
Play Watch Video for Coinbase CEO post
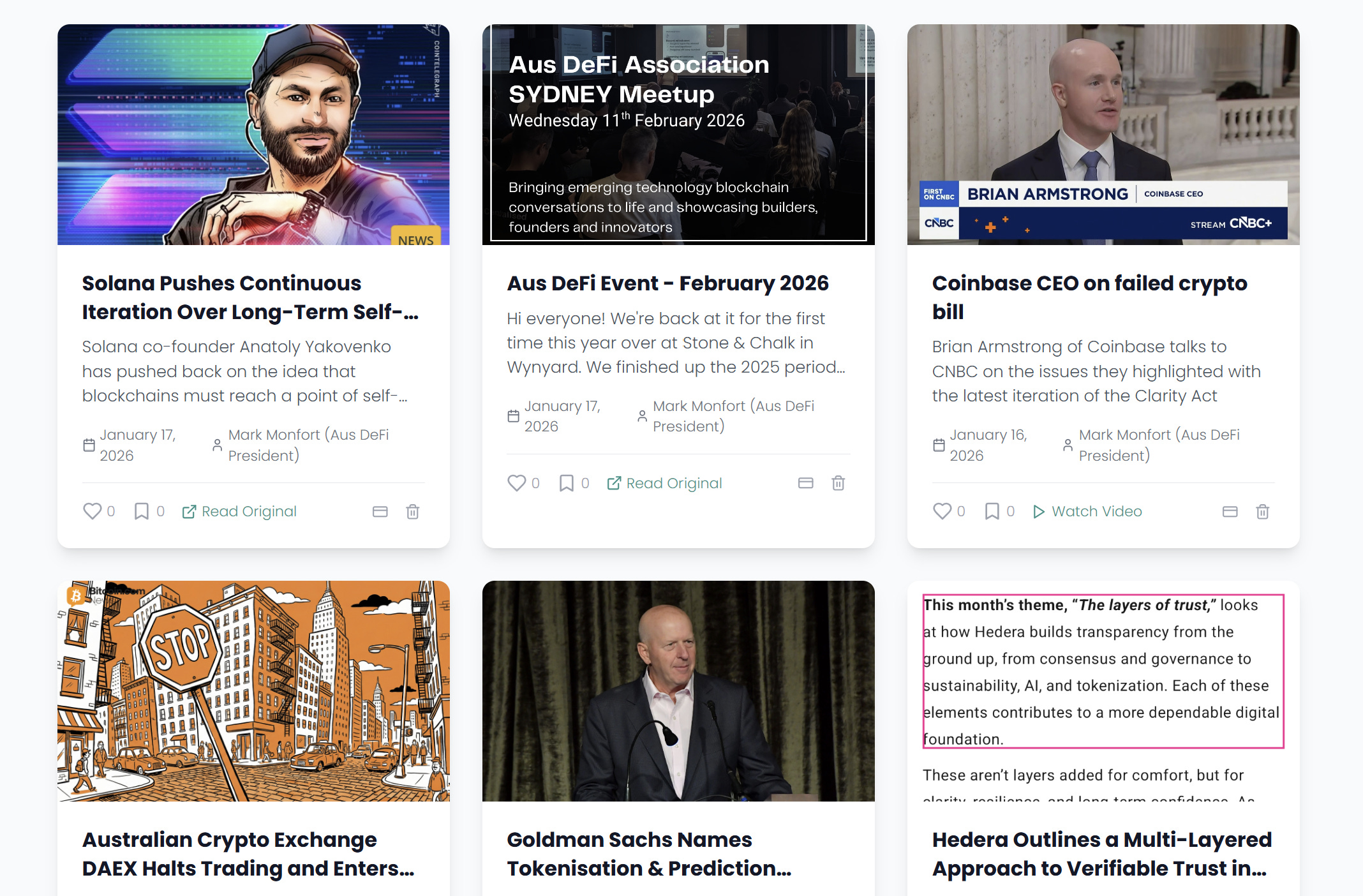1088,511
